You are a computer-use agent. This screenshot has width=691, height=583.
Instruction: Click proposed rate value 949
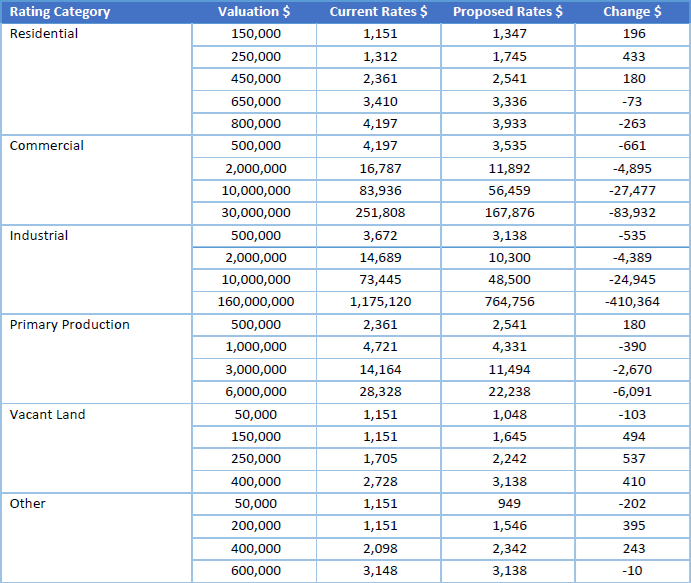509,504
